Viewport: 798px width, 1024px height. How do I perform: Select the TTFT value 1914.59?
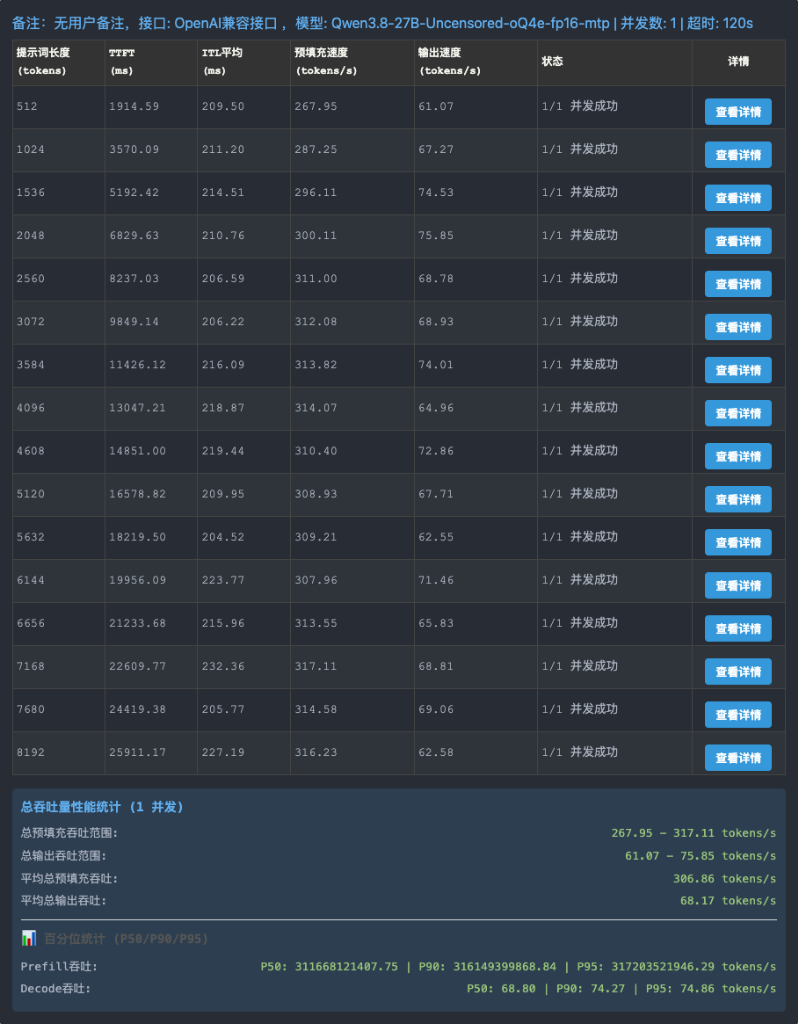point(134,106)
